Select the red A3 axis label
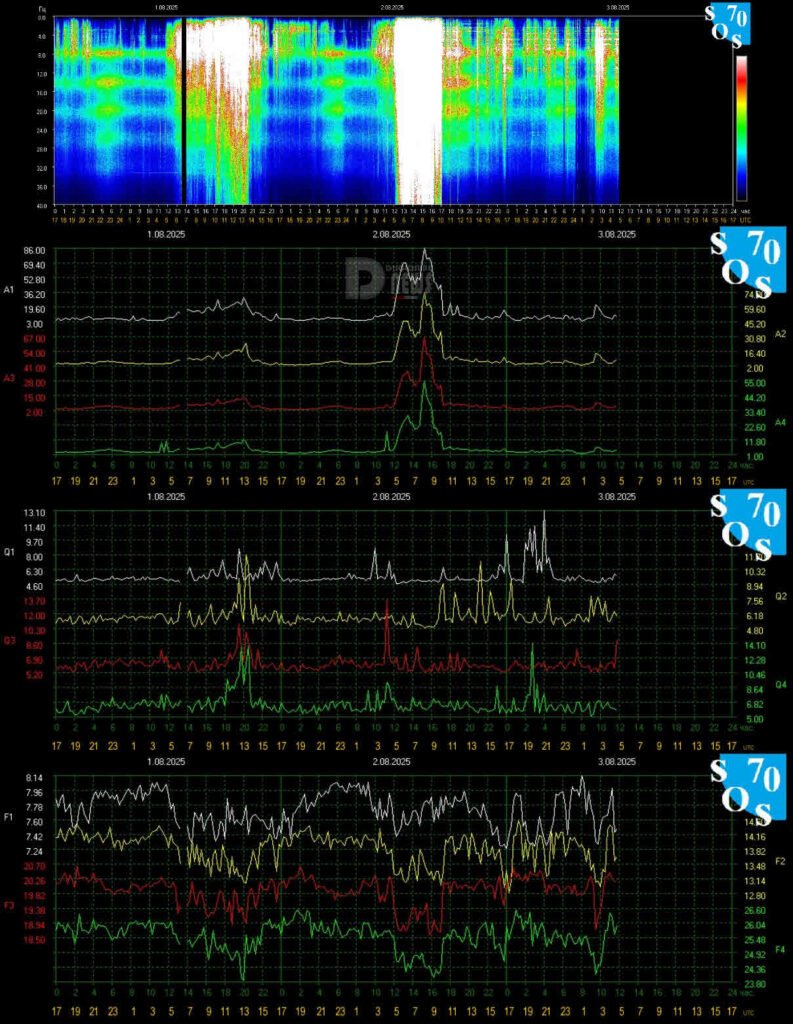 (9, 378)
